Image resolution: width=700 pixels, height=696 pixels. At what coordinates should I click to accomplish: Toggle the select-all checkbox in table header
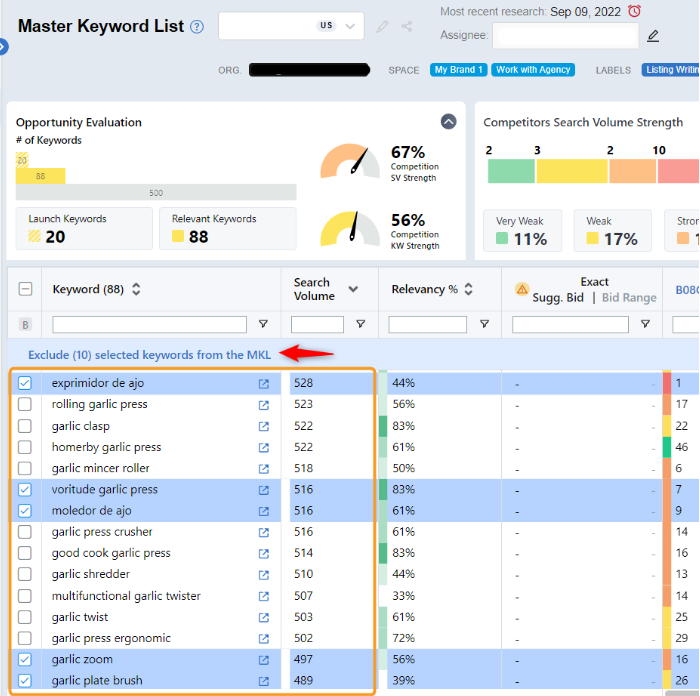tap(25, 289)
